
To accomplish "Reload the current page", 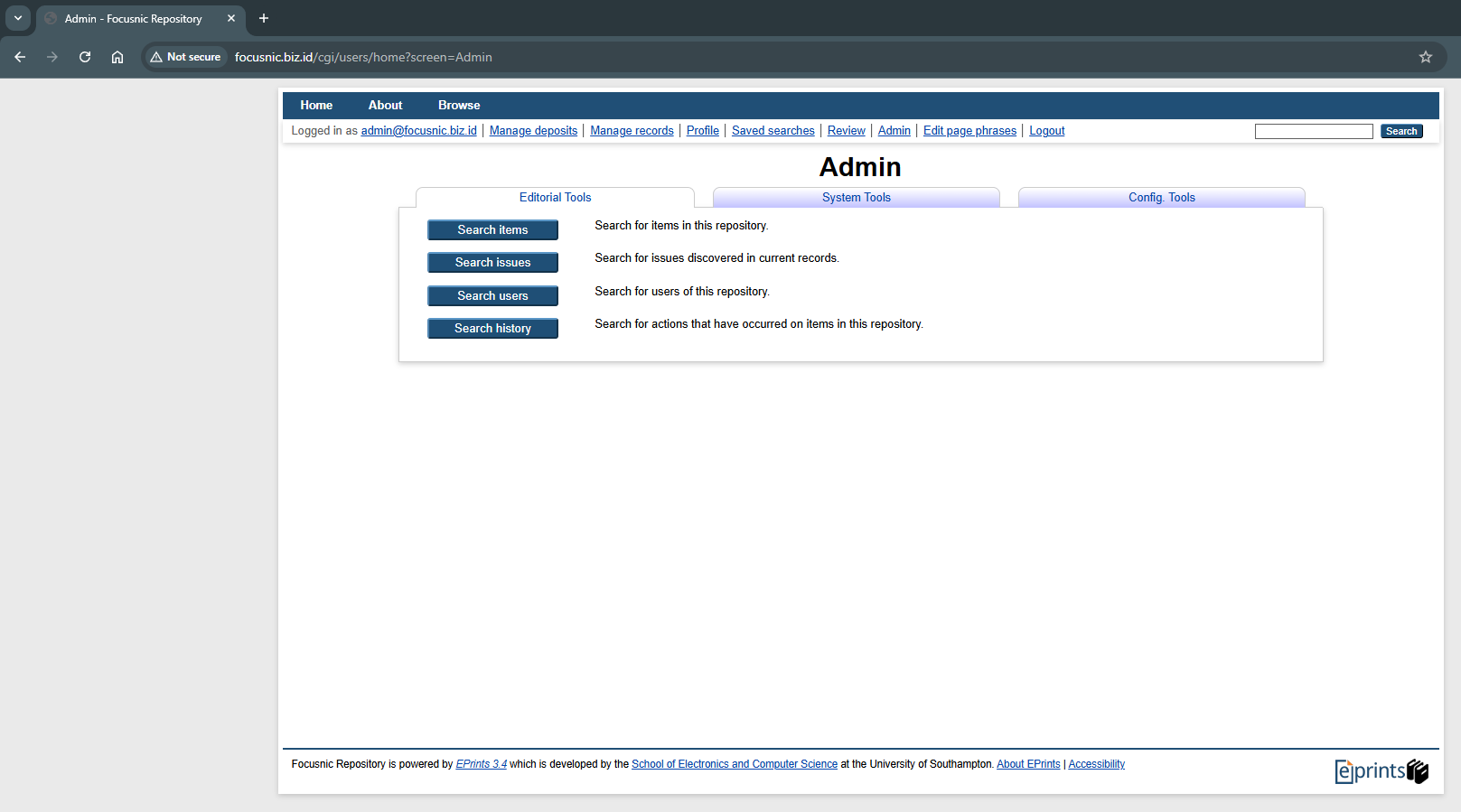I will coord(85,57).
